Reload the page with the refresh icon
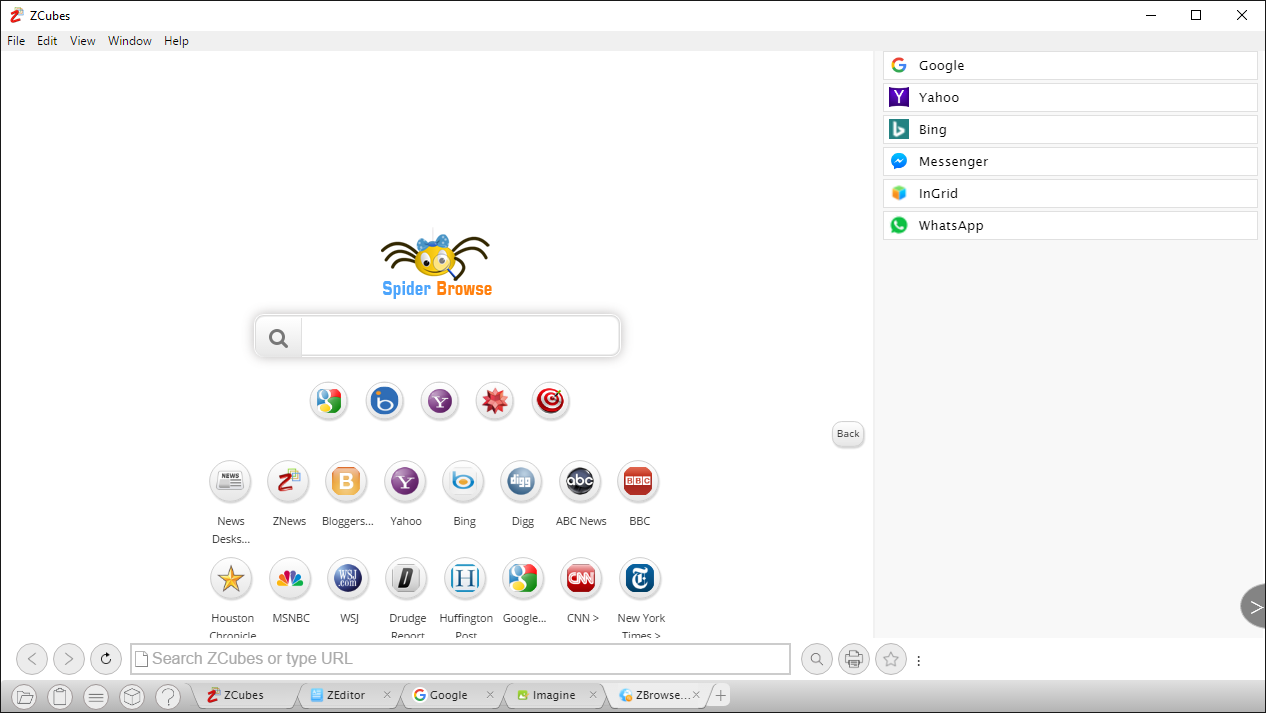The image size is (1266, 713). tap(106, 659)
